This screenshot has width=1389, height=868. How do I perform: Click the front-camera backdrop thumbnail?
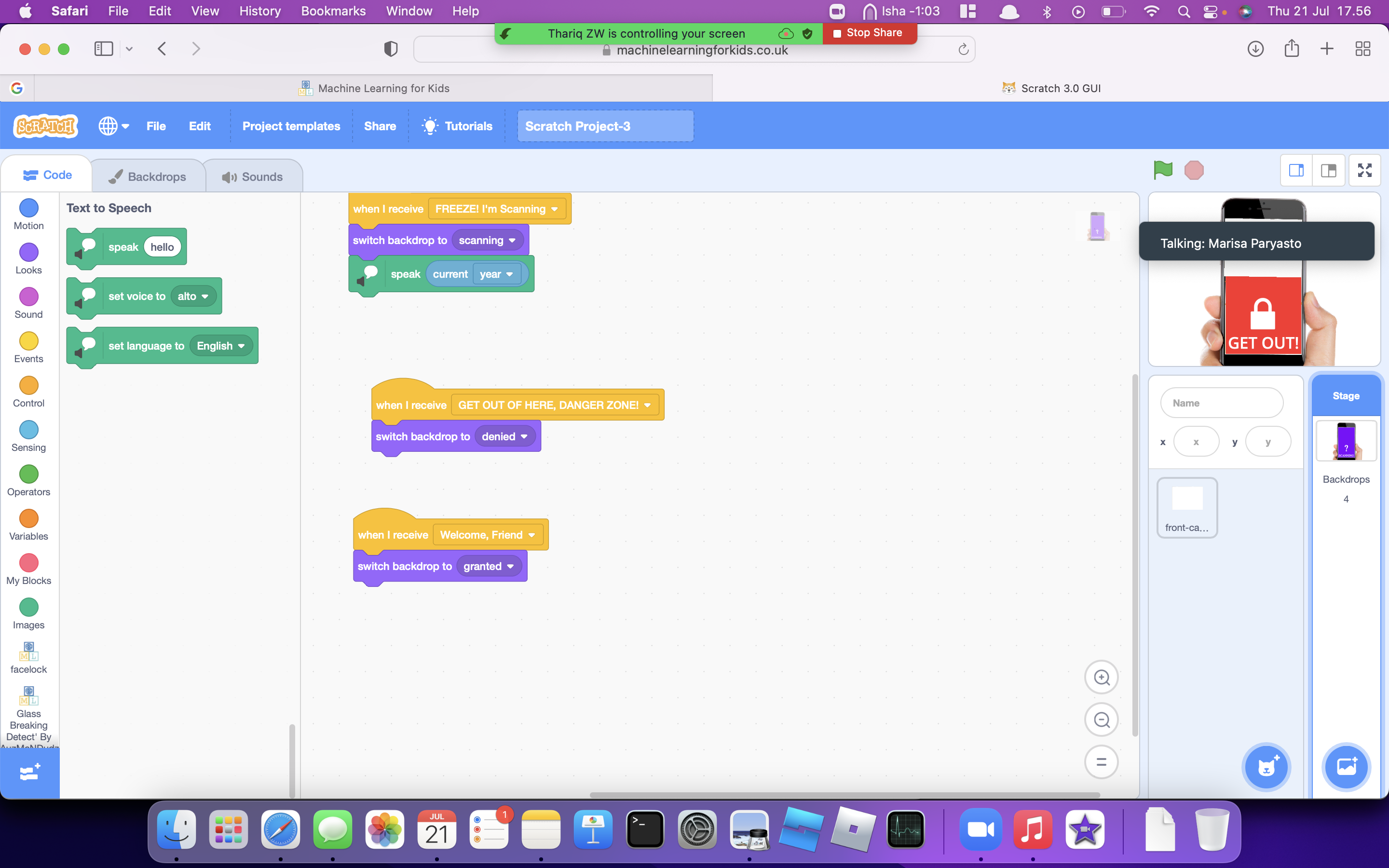pos(1187,505)
